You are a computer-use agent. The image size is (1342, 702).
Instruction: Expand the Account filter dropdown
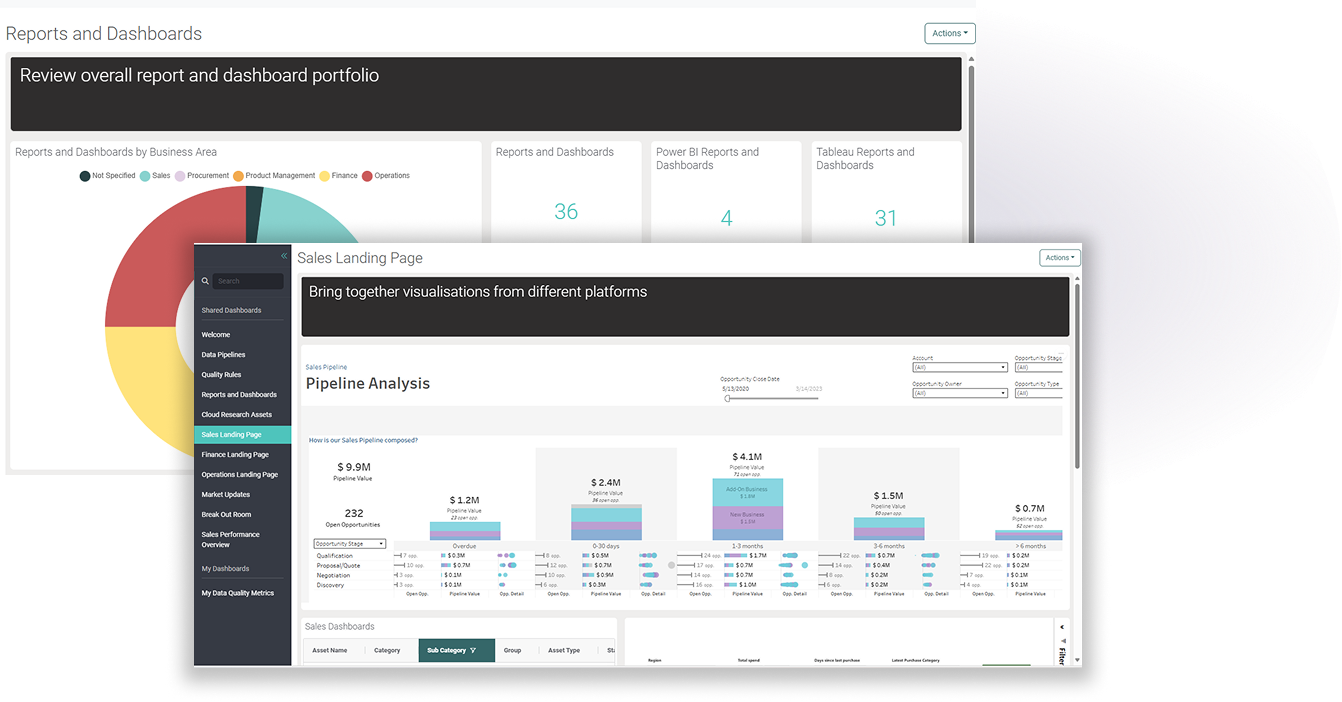click(959, 367)
